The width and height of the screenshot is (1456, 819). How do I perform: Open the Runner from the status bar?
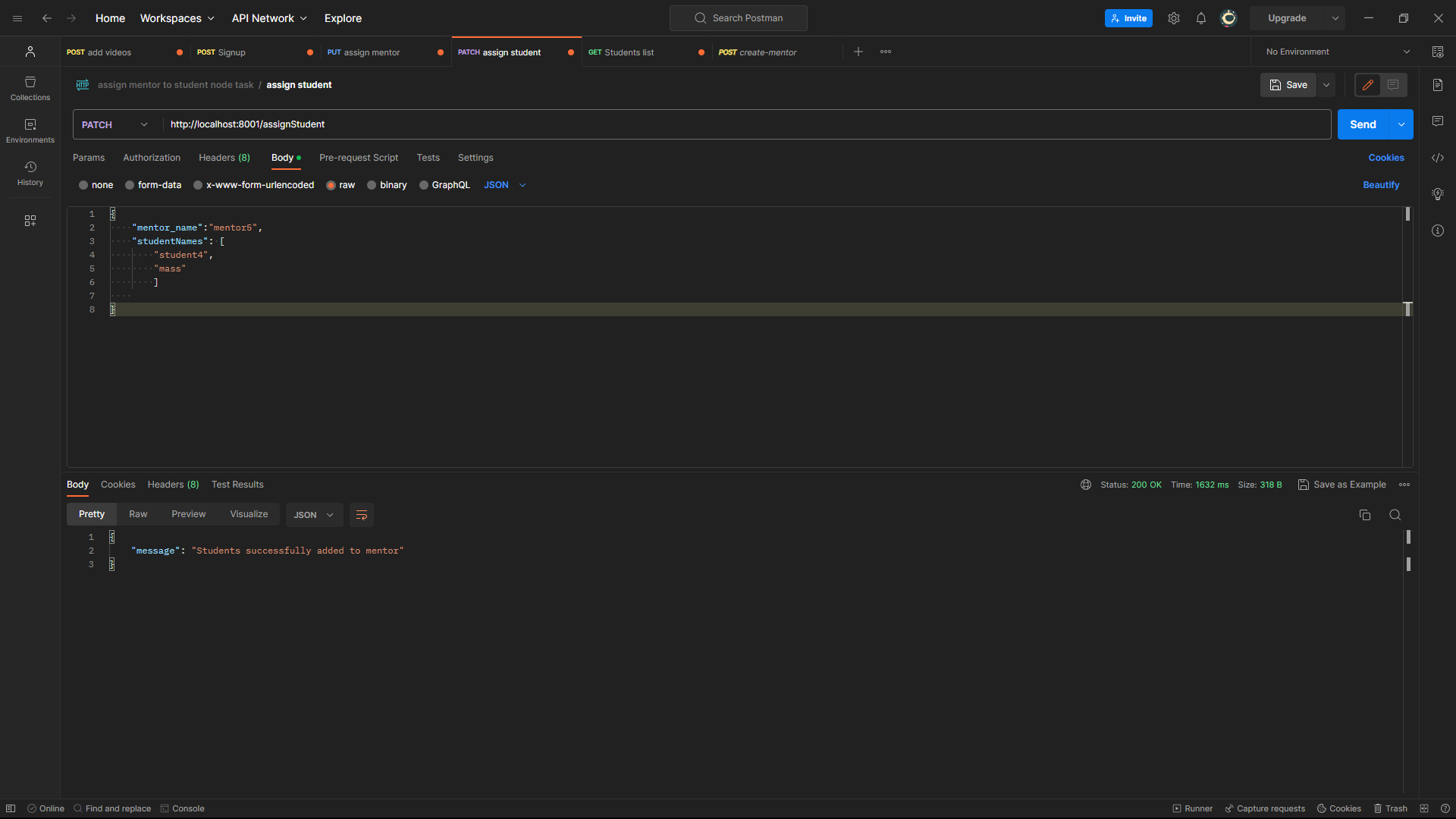click(1193, 808)
